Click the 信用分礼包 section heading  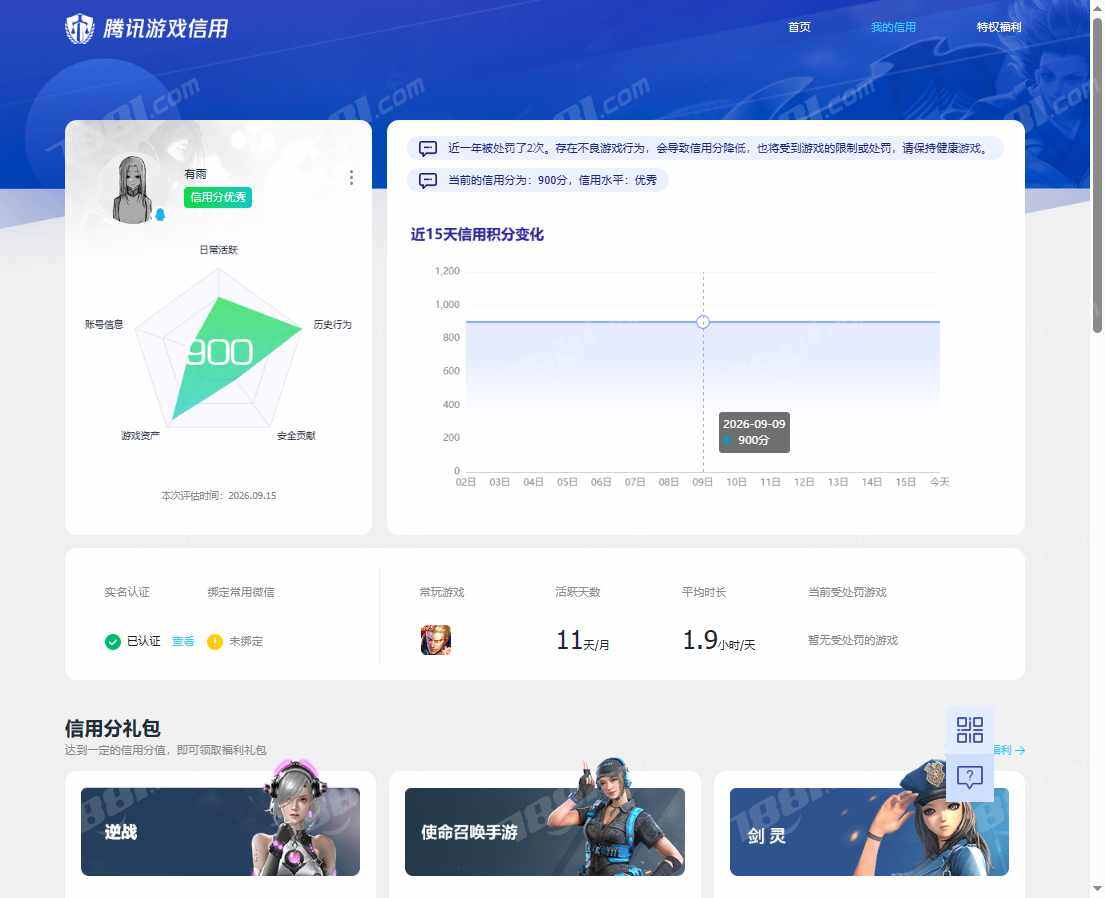113,728
